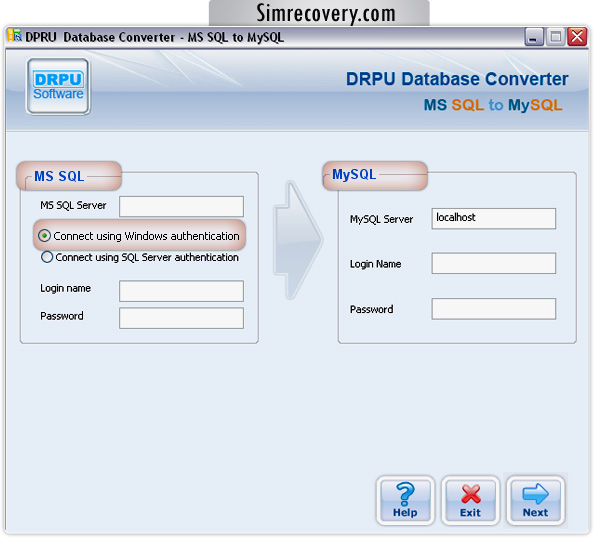Focus the MS SQL Server input field
594x538 pixels.
[x=181, y=206]
